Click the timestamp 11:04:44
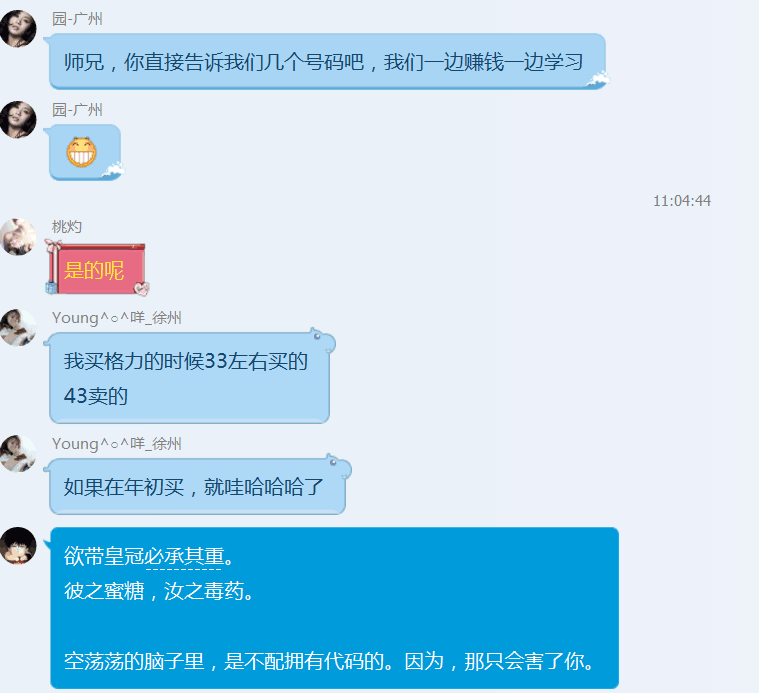The image size is (759, 693). [x=682, y=200]
